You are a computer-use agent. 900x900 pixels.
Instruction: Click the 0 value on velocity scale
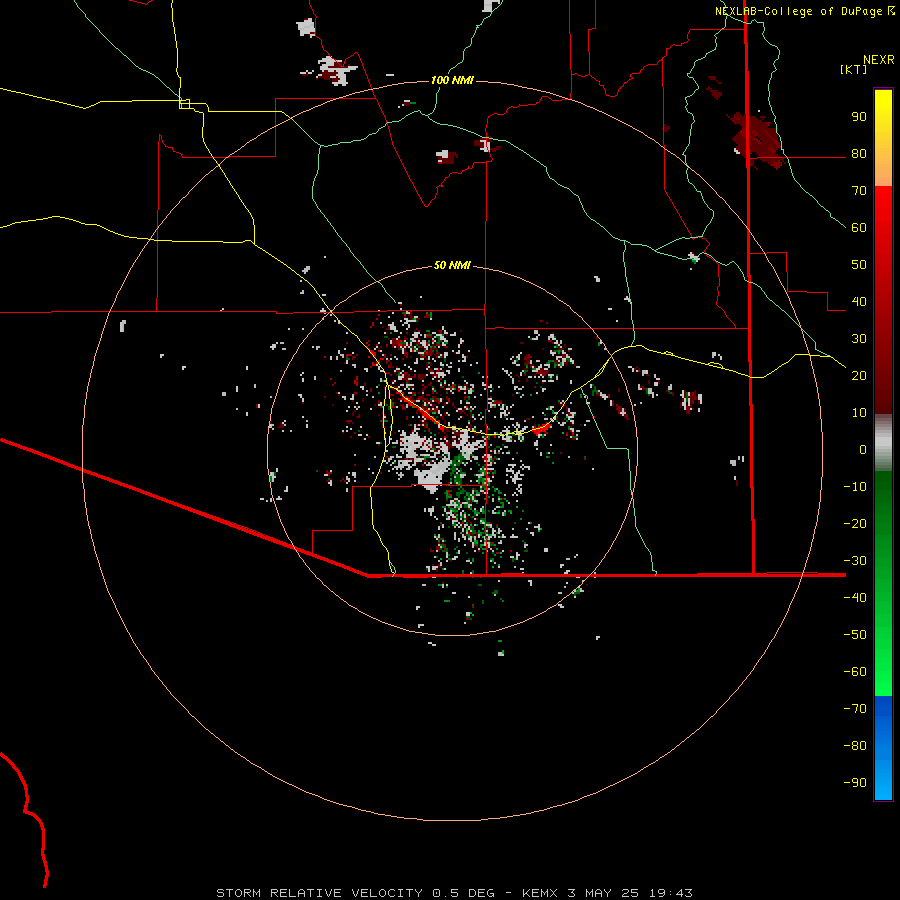click(863, 449)
